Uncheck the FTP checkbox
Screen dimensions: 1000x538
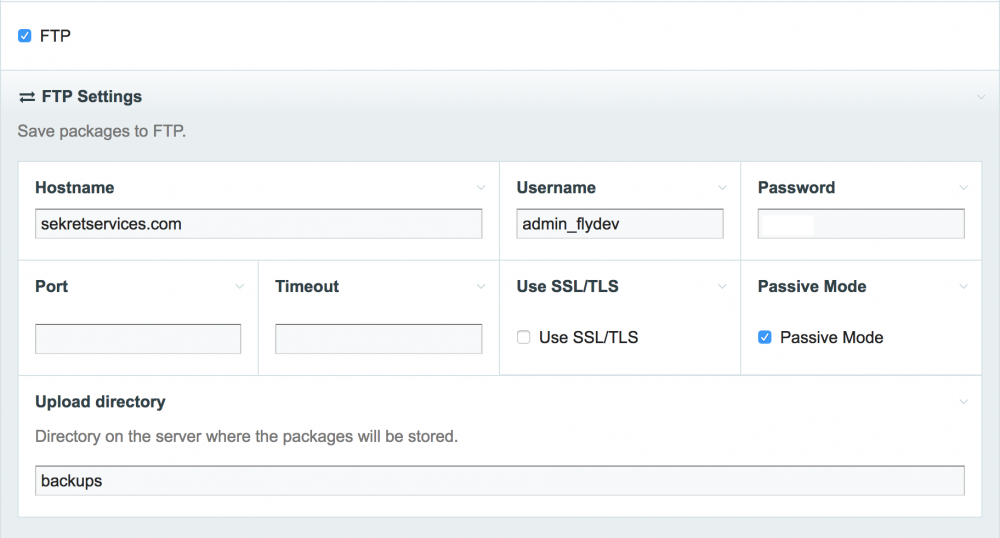click(x=25, y=36)
